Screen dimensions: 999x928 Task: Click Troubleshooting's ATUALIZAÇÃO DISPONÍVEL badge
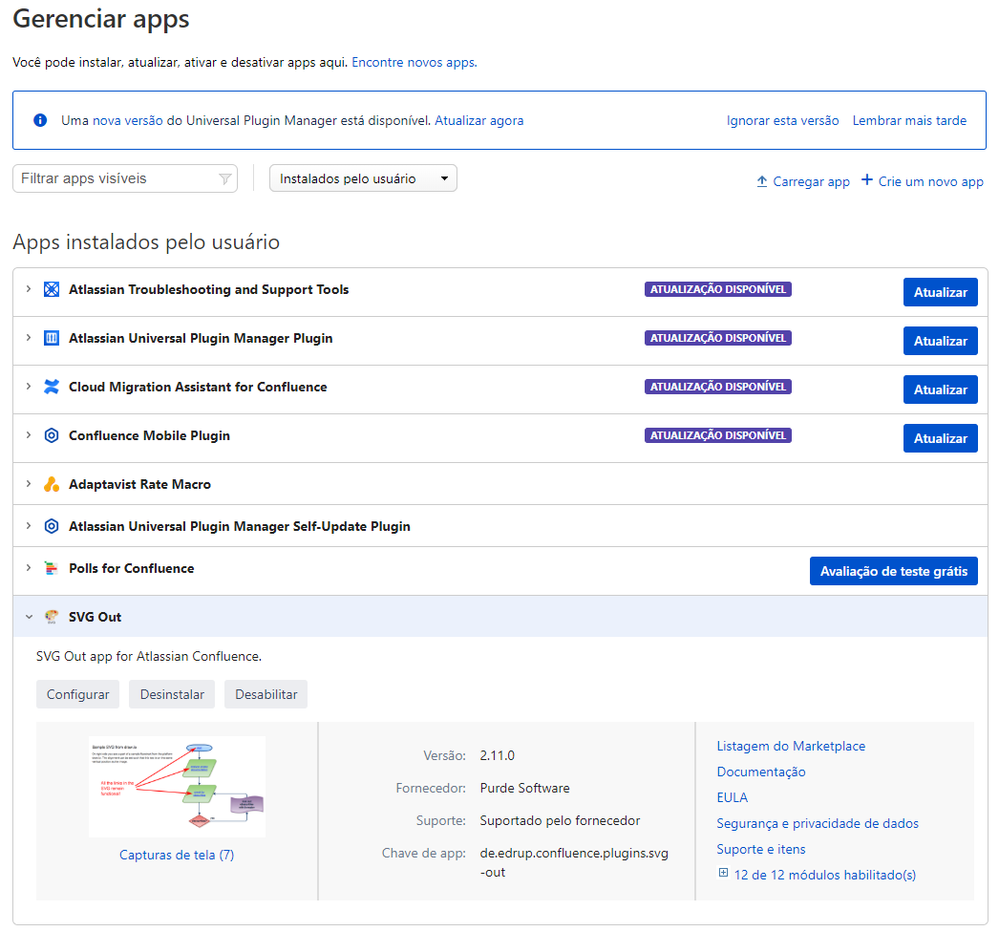(718, 289)
